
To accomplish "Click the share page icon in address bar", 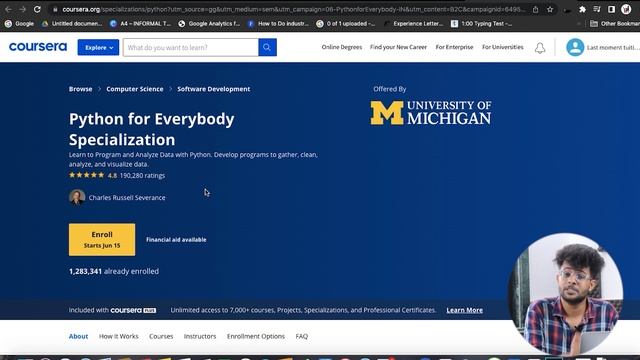I will [x=535, y=9].
